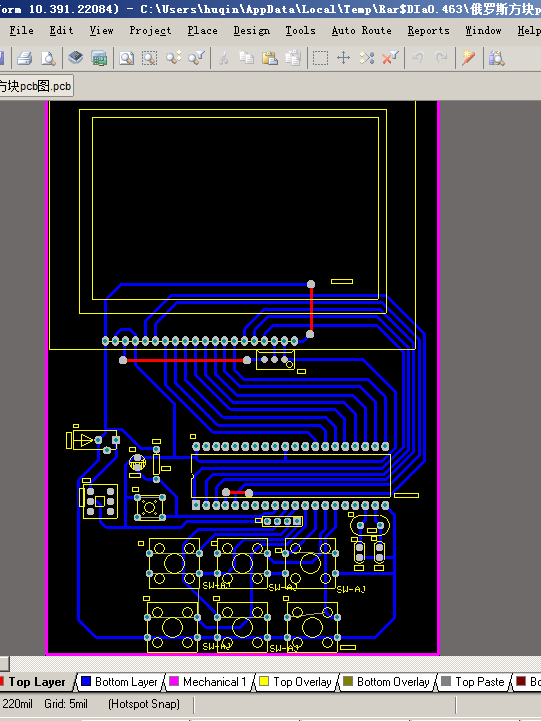Select the pcb document tab
541x721 pixels.
[35, 86]
